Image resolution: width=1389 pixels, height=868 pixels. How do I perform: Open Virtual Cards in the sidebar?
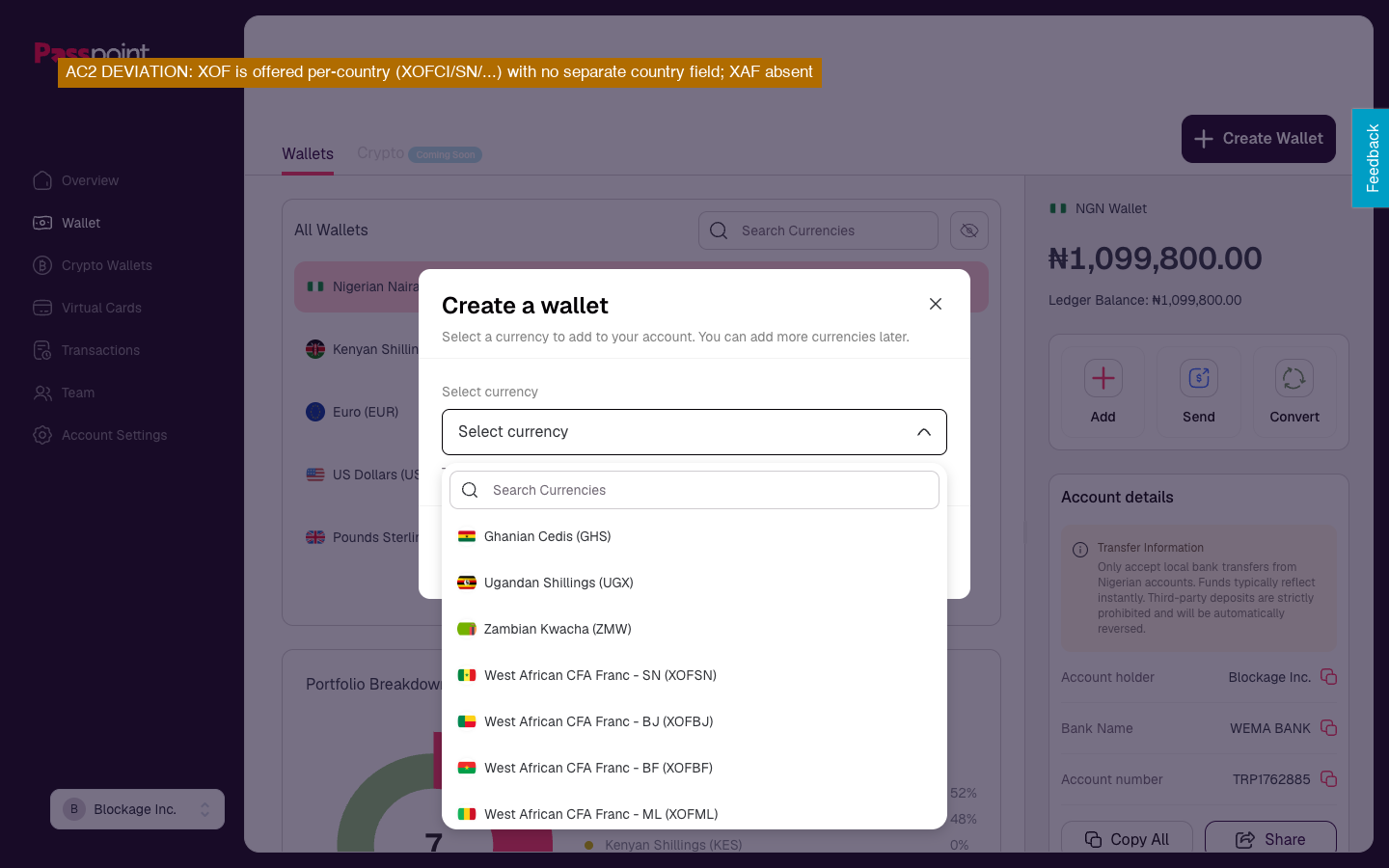87,308
